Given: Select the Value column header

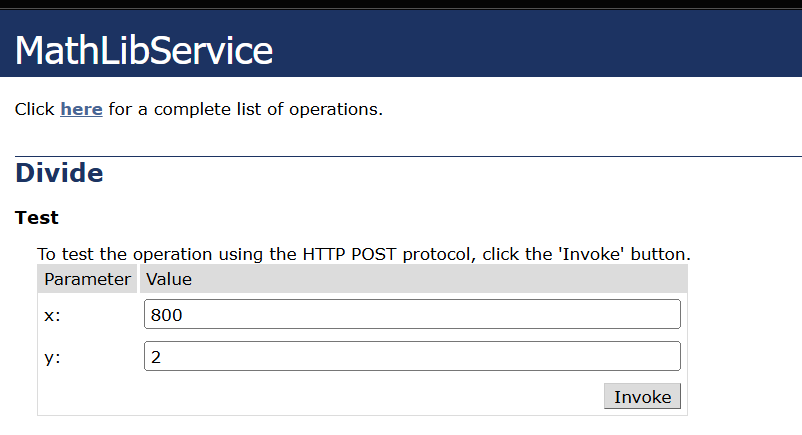Looking at the screenshot, I should (x=169, y=279).
